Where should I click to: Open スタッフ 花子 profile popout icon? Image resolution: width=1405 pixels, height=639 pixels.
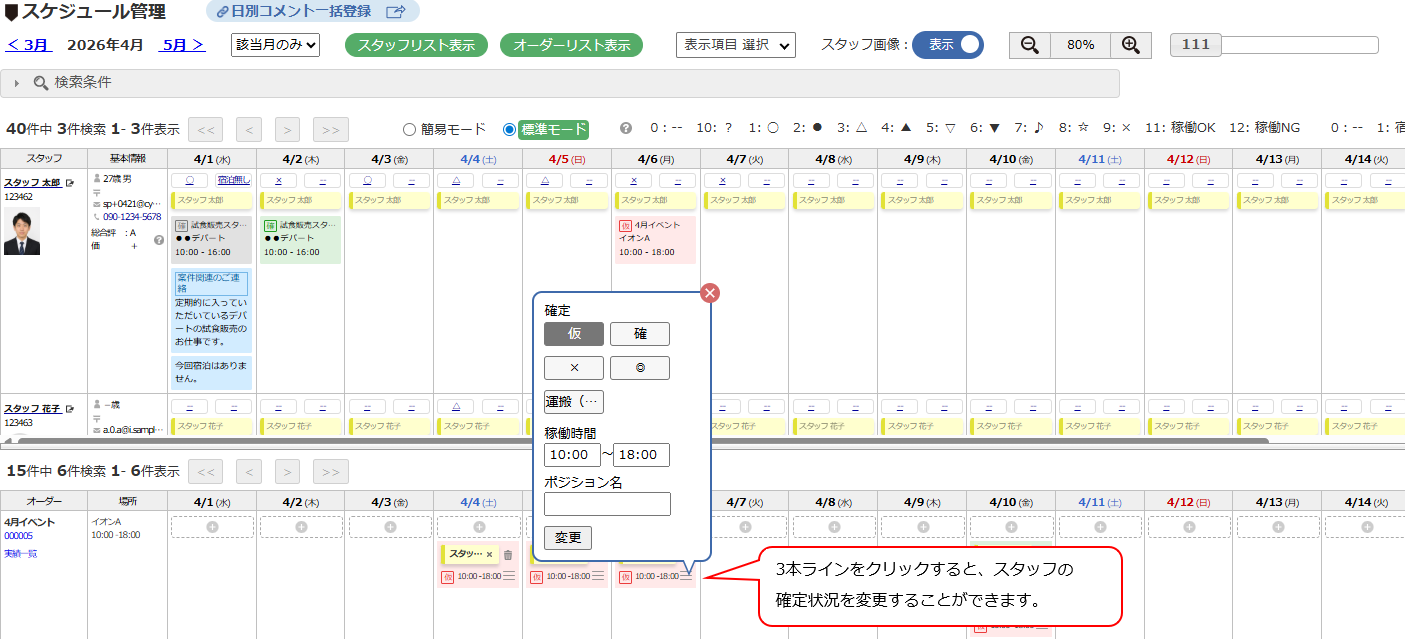70,409
